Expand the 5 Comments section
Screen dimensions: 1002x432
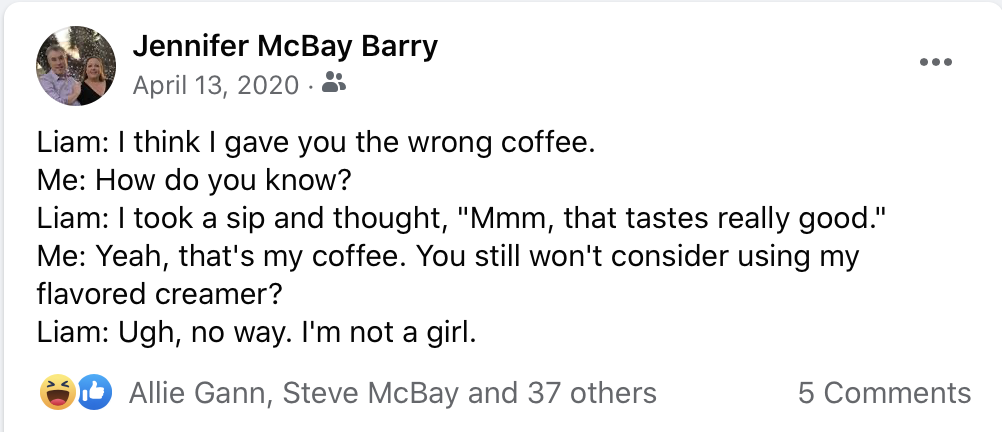(x=884, y=393)
